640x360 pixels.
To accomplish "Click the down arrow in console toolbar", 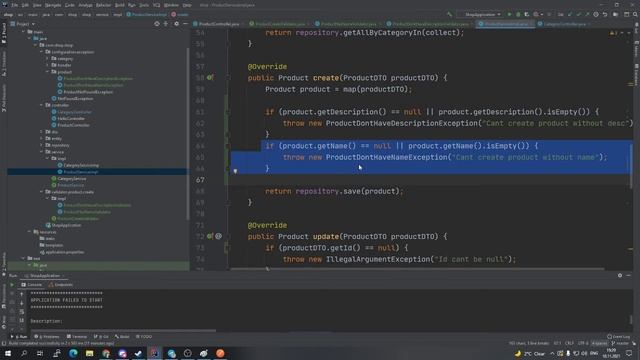I will pos(22,303).
